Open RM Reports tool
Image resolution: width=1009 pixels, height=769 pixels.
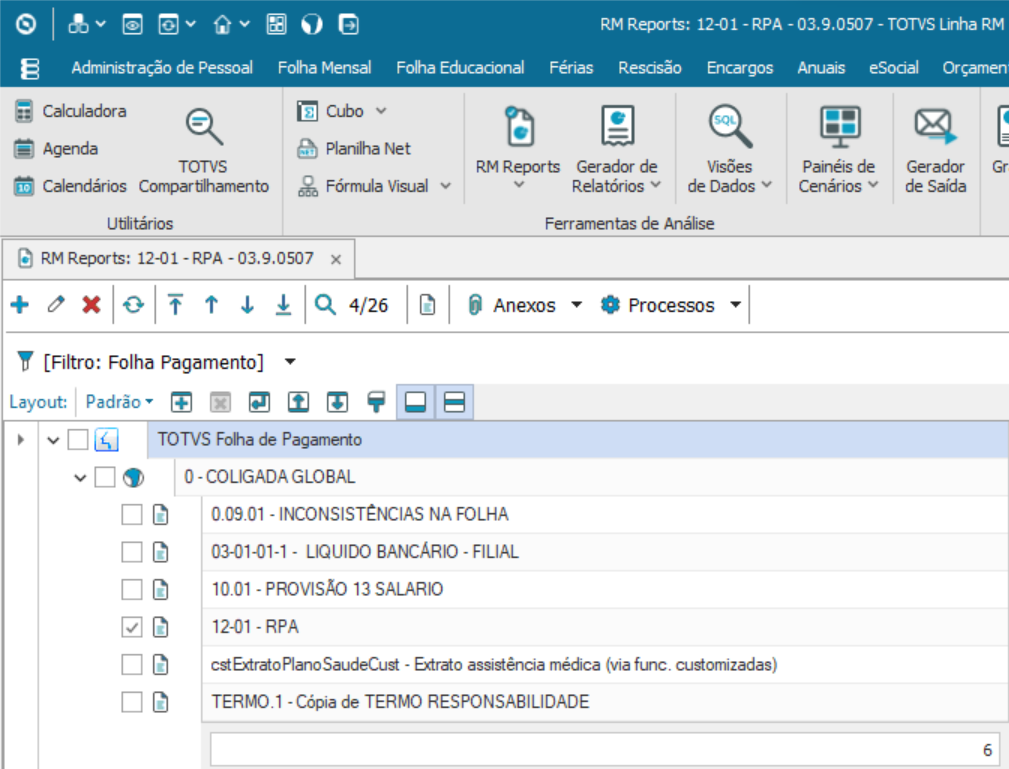518,149
